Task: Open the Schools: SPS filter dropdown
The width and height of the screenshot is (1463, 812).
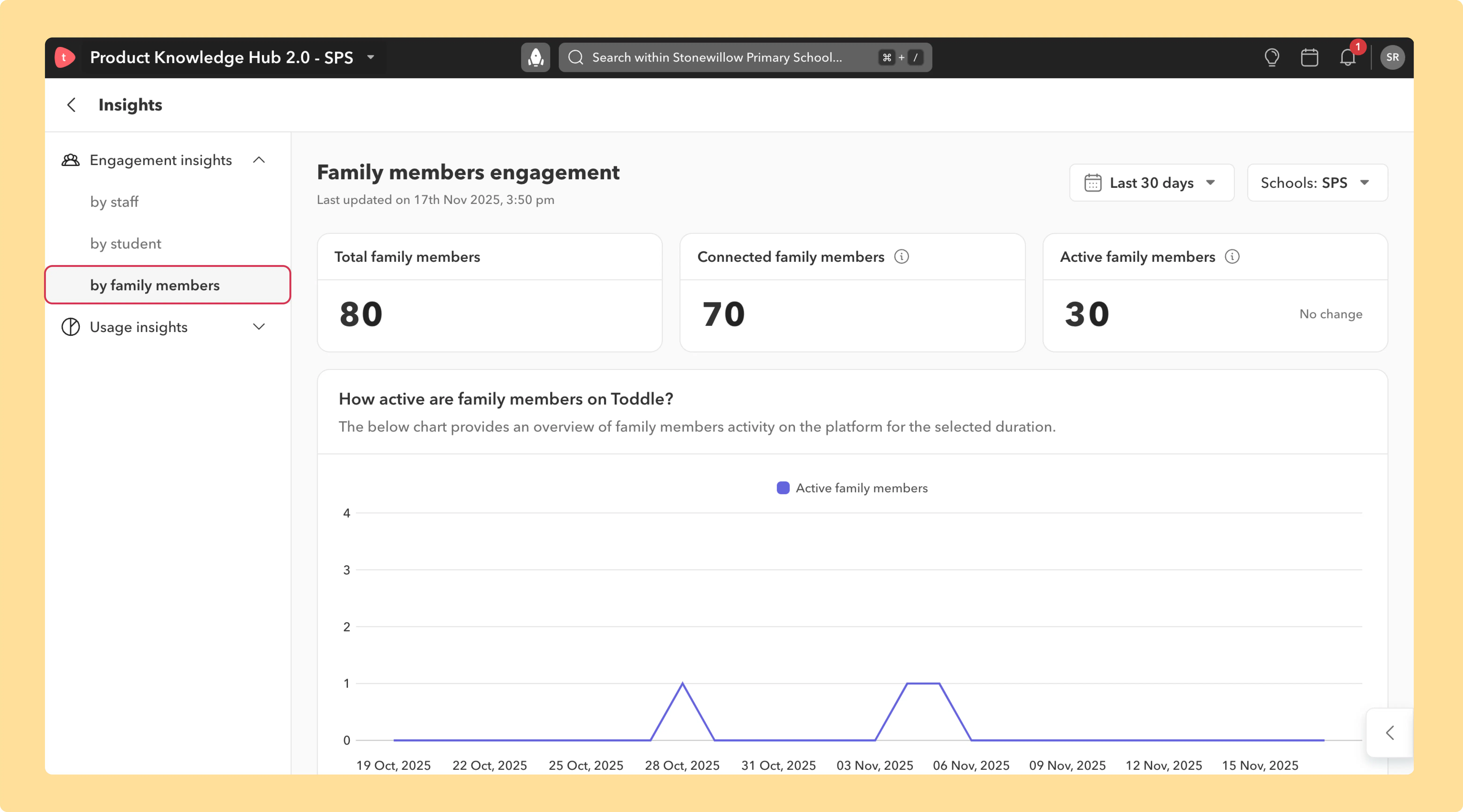Action: [1318, 183]
